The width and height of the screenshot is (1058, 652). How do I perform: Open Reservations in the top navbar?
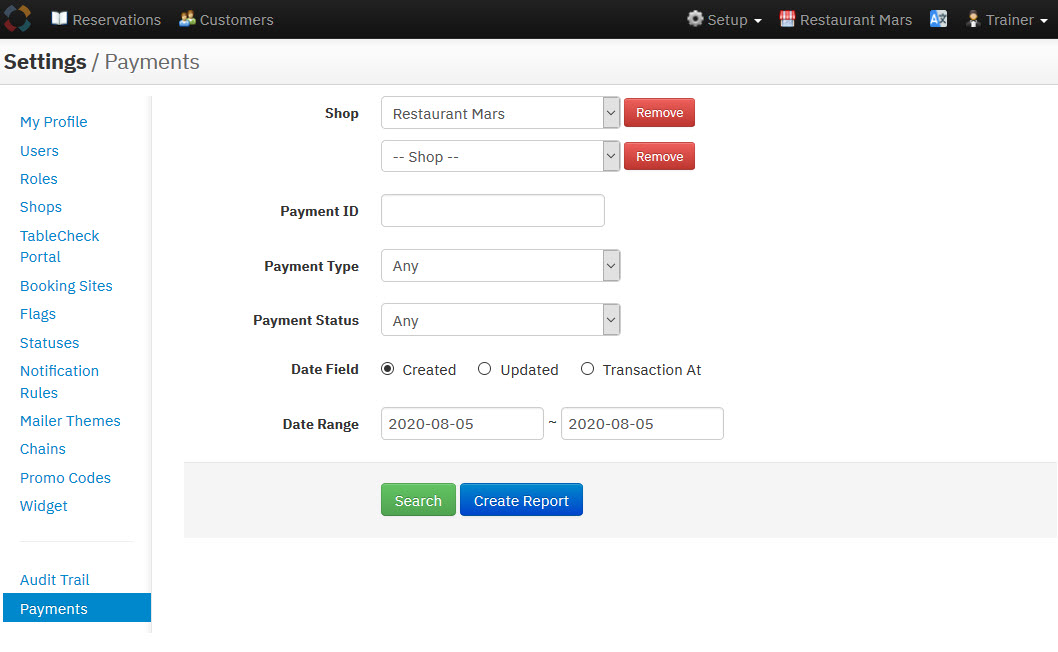pos(117,20)
